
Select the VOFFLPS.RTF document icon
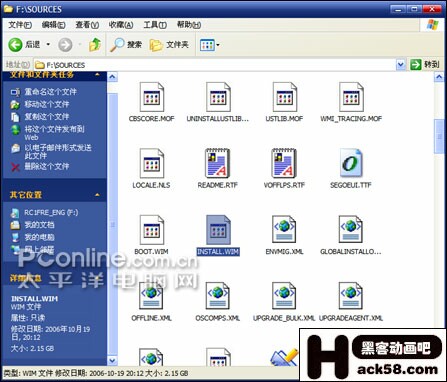[x=284, y=163]
